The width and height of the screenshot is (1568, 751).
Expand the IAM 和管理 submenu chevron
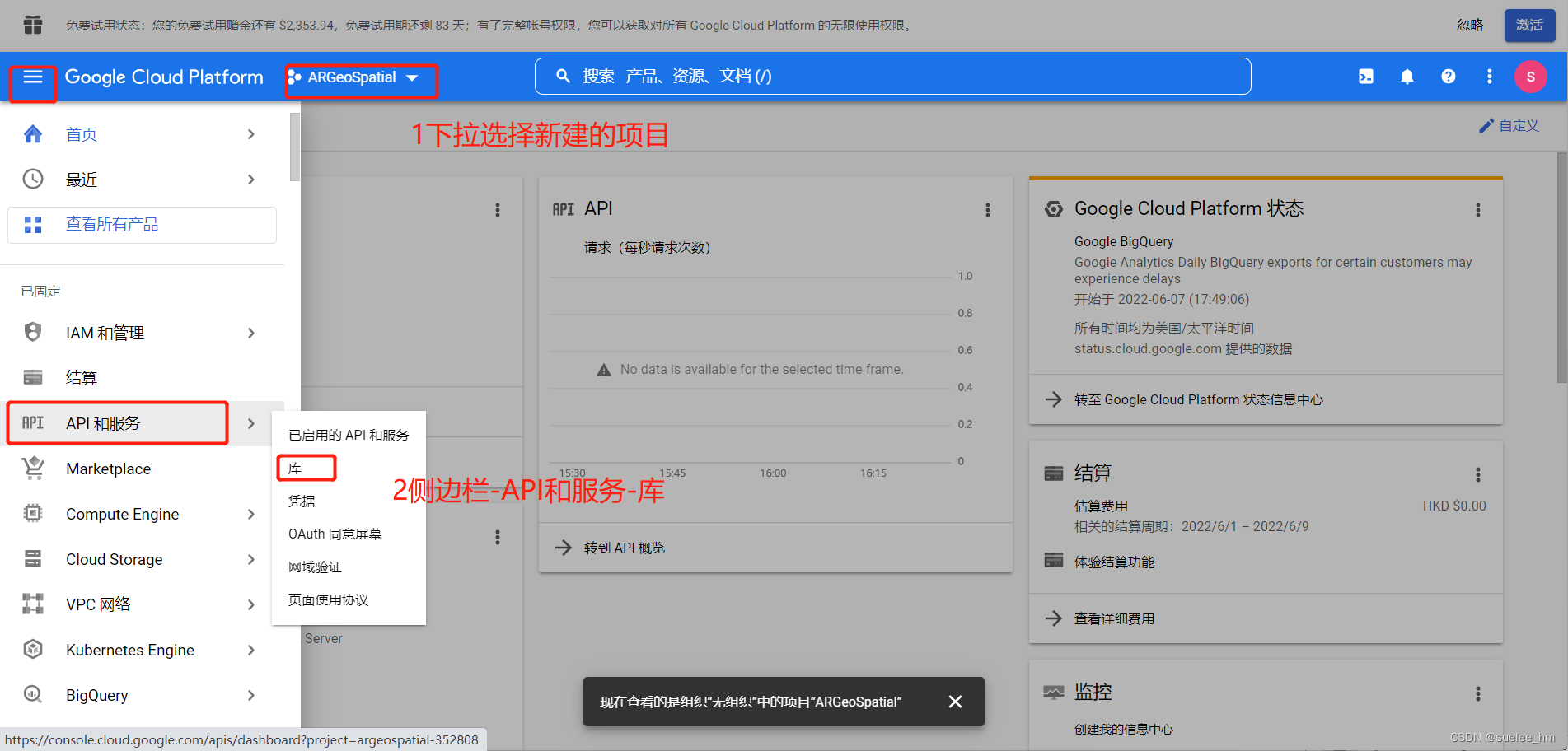click(x=251, y=333)
